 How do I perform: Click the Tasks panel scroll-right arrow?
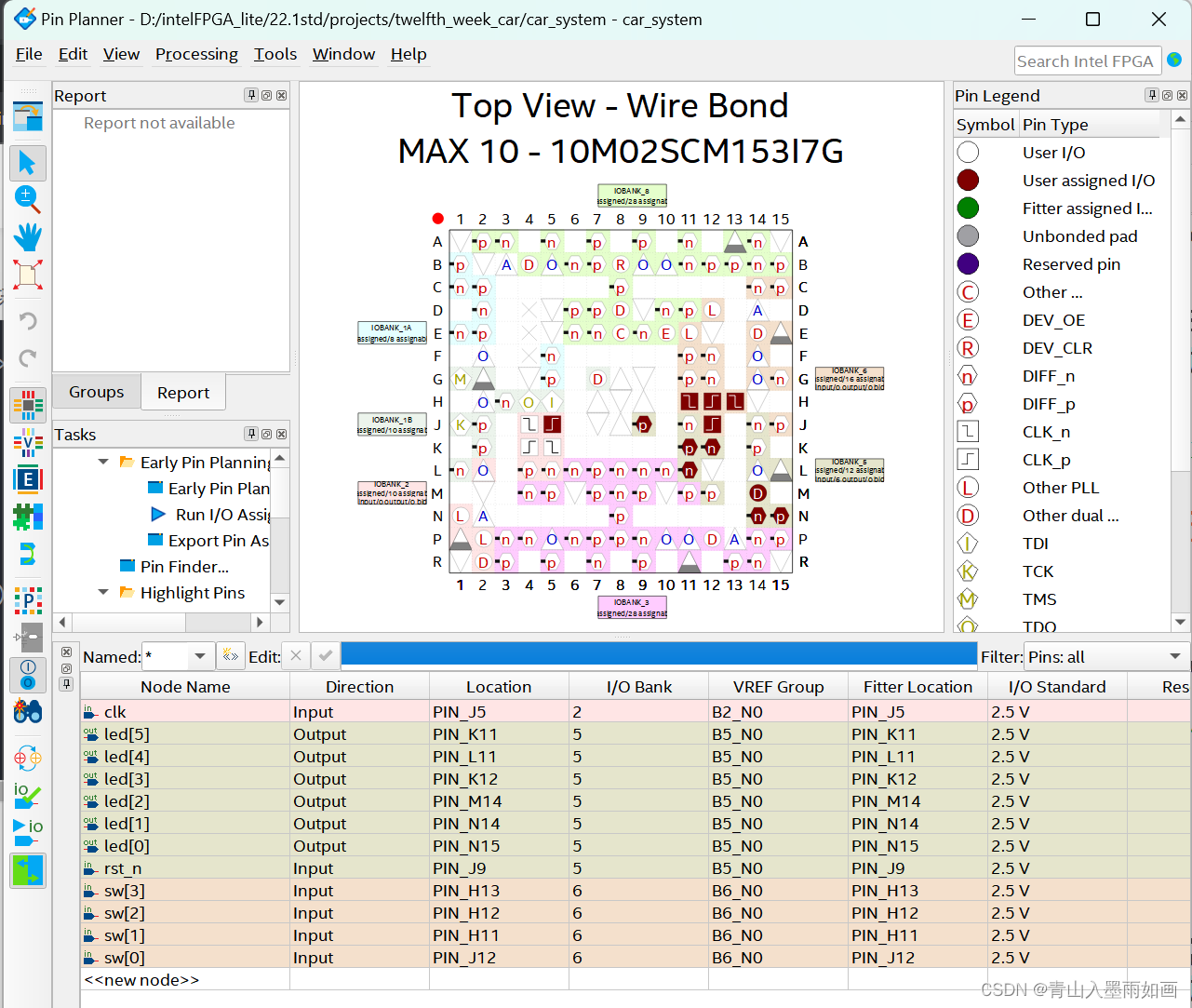[x=260, y=622]
